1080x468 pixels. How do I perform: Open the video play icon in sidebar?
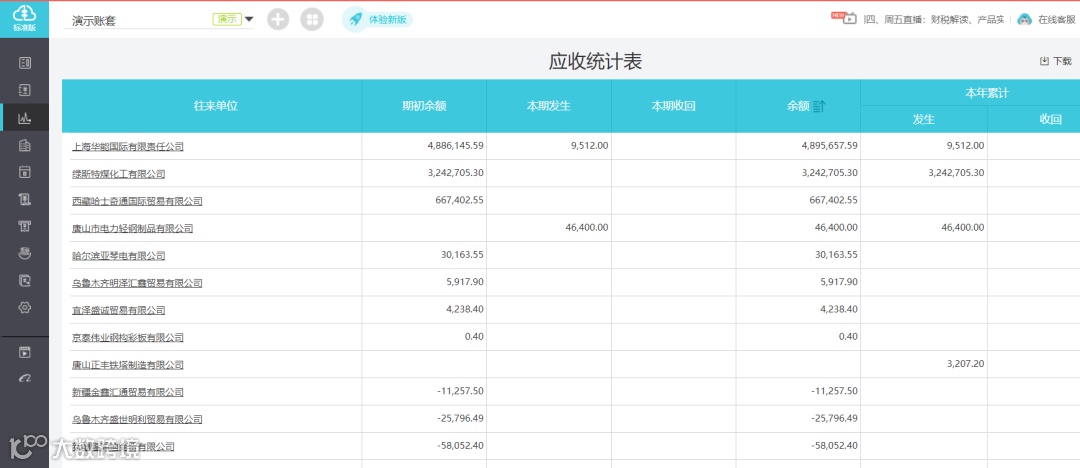[25, 352]
